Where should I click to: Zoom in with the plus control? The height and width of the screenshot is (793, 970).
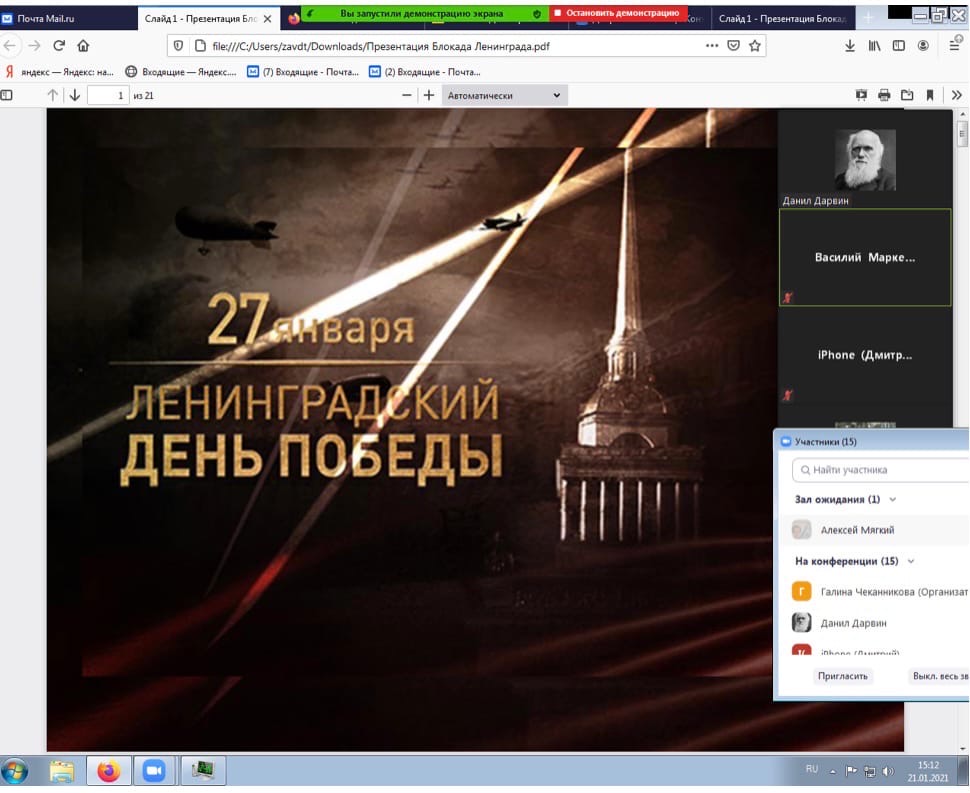428,95
